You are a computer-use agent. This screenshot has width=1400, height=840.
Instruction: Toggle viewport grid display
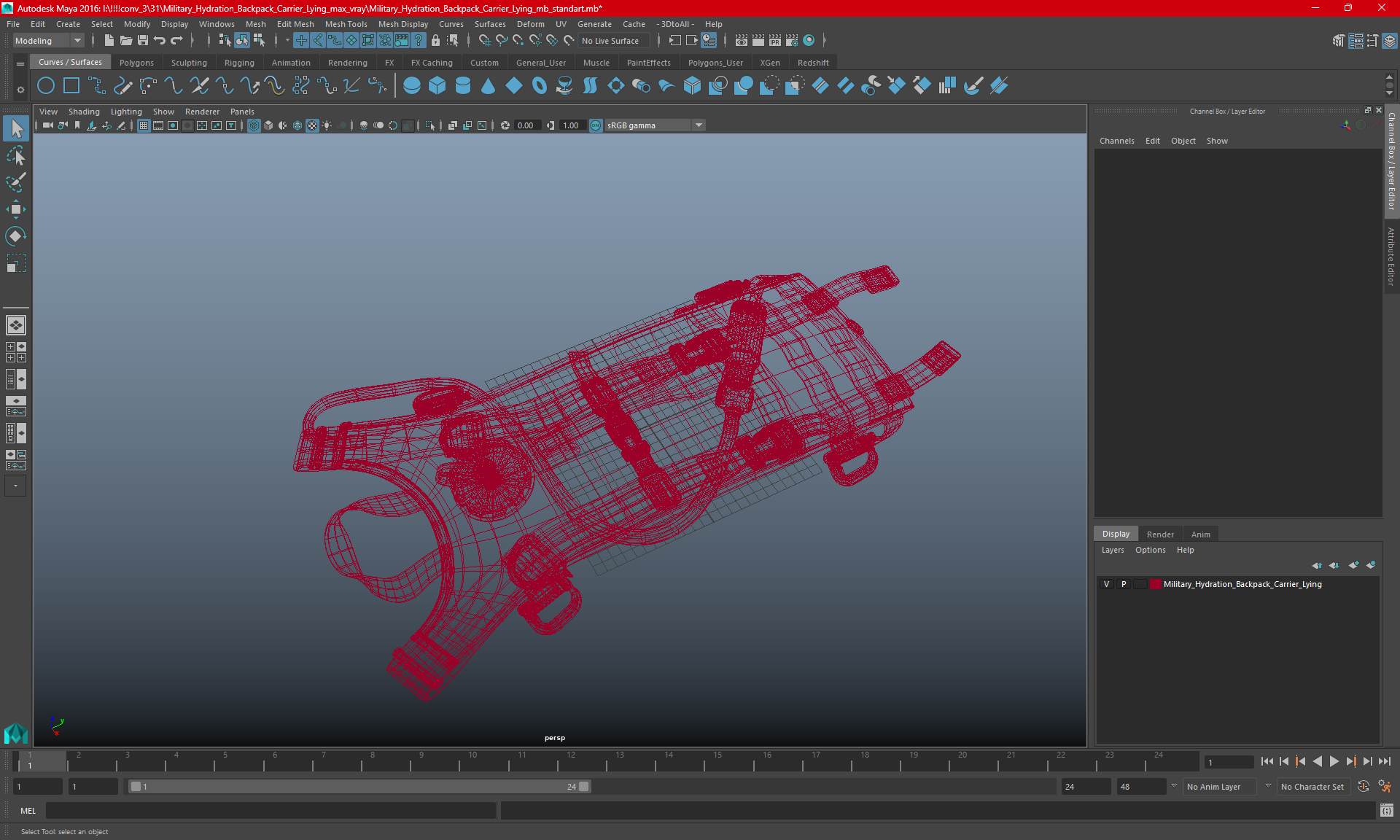pyautogui.click(x=144, y=125)
